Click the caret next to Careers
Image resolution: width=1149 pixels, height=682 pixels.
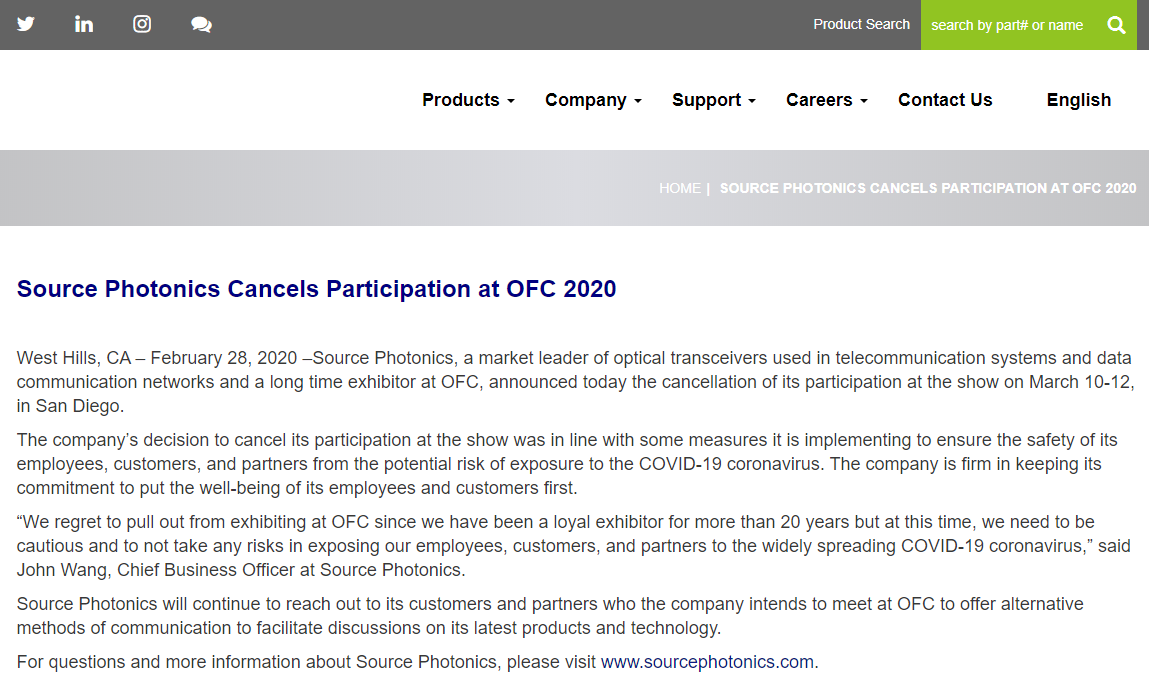(864, 101)
